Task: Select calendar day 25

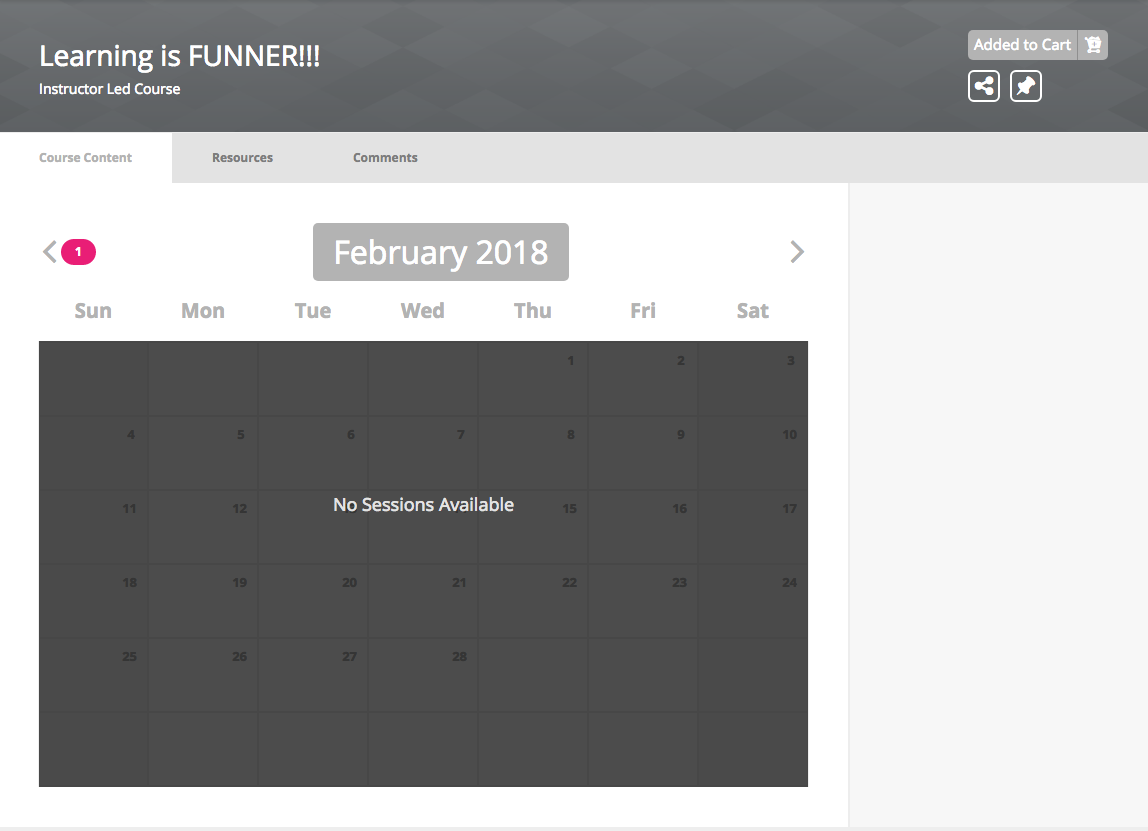Action: pos(93,674)
